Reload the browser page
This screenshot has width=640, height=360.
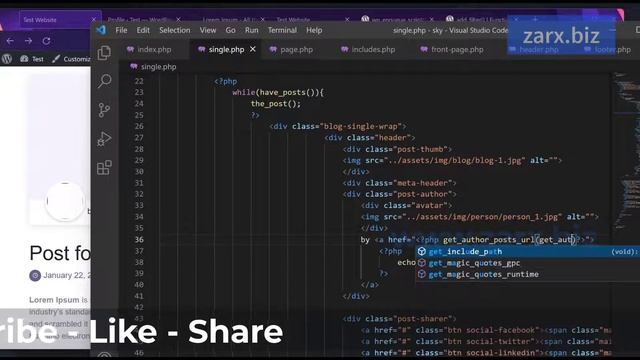(x=47, y=41)
